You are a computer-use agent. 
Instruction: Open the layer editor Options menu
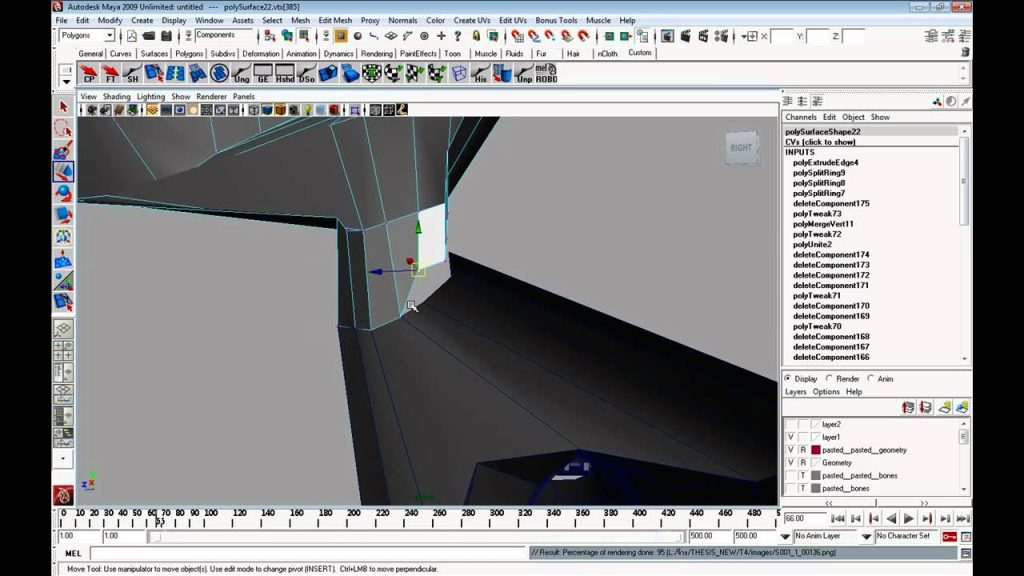tap(825, 392)
